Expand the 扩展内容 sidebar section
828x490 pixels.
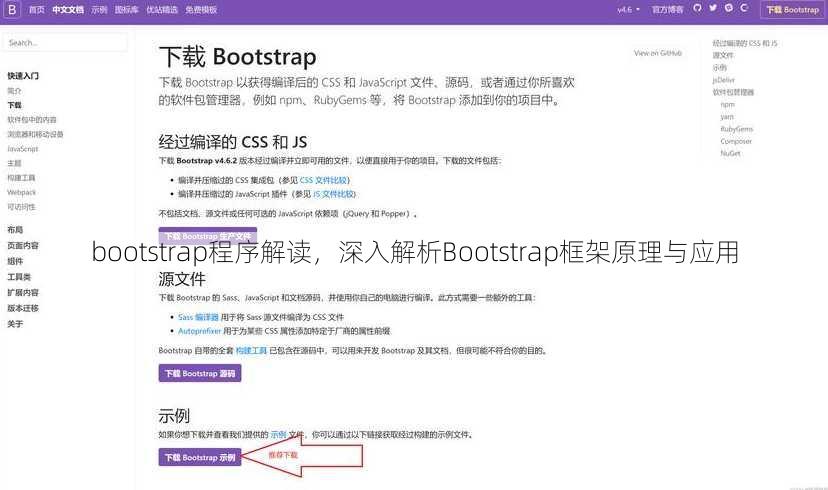(23, 293)
